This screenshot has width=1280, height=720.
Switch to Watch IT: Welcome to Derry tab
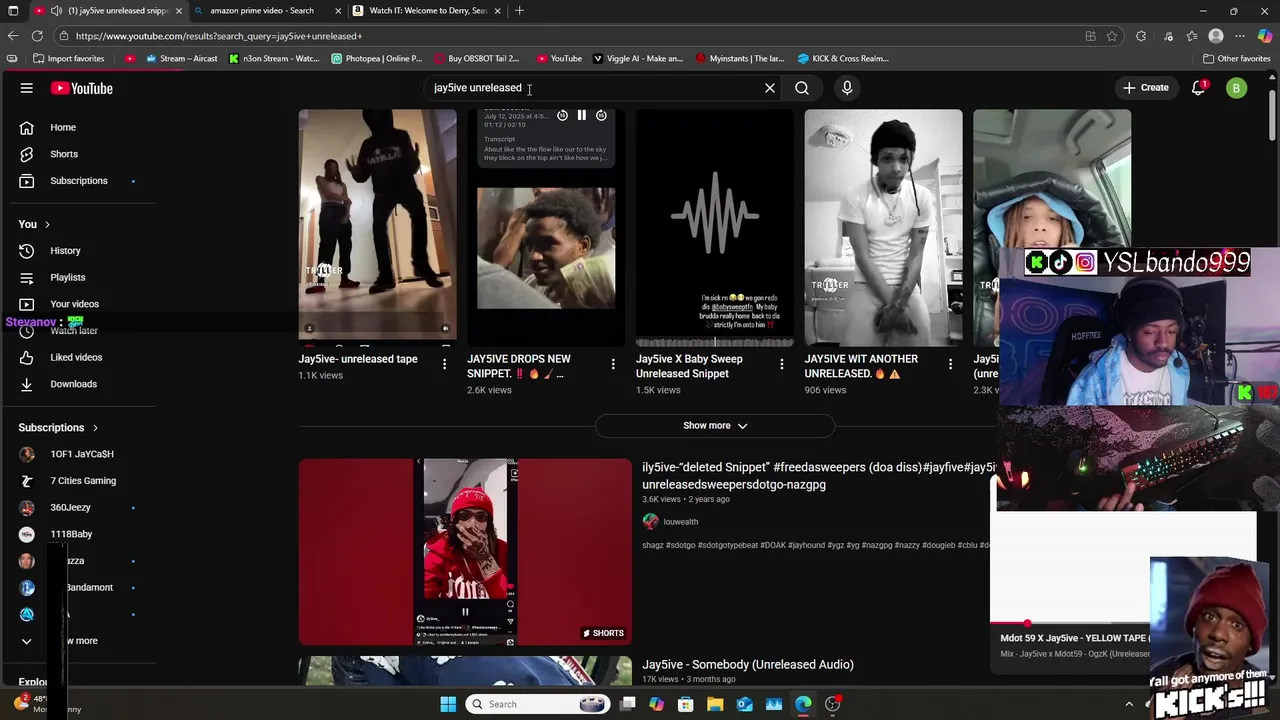click(428, 11)
